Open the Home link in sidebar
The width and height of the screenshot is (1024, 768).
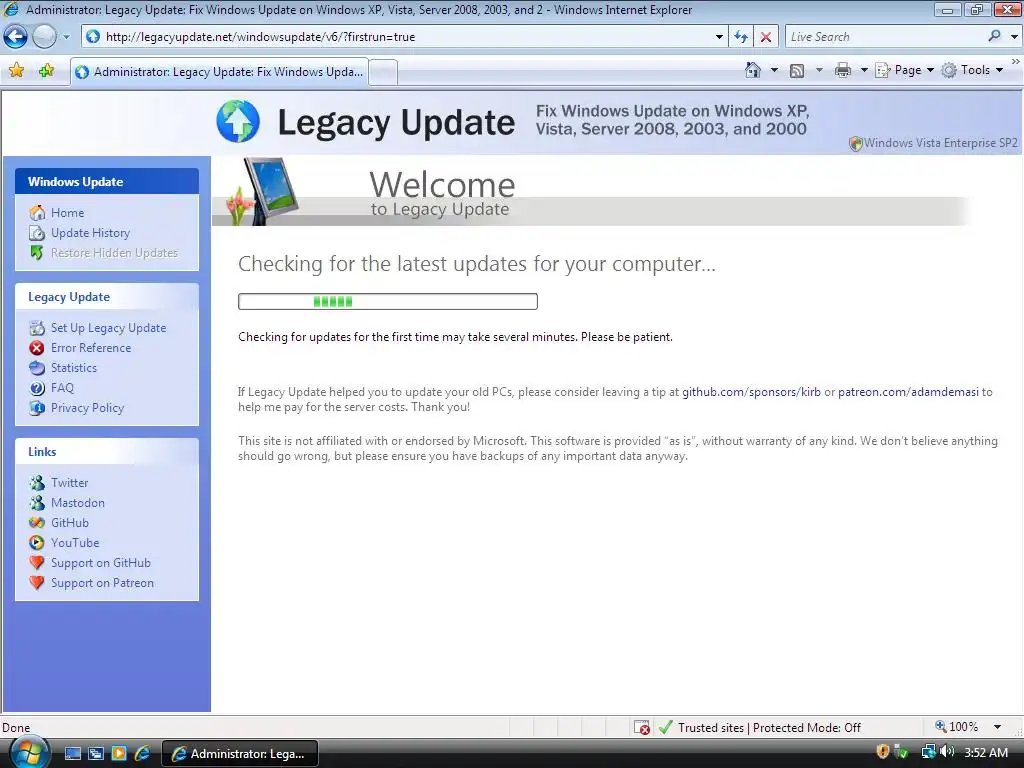[x=67, y=213]
